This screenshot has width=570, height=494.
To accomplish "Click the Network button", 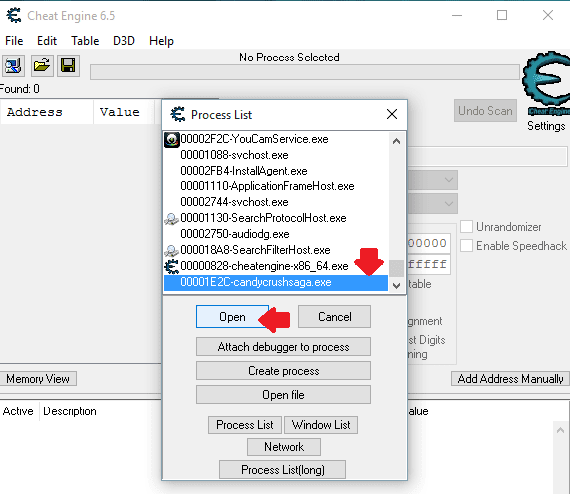I will pos(284,447).
